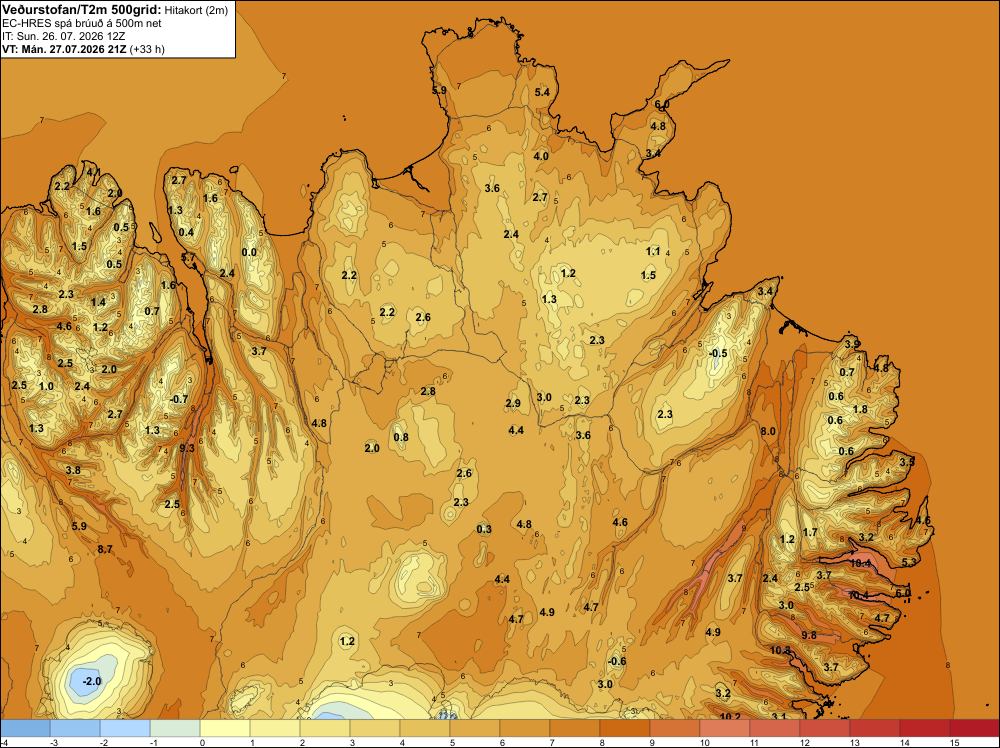
Task: Click the darkest red legend swatch between 14 and 15
Action: click(x=974, y=728)
